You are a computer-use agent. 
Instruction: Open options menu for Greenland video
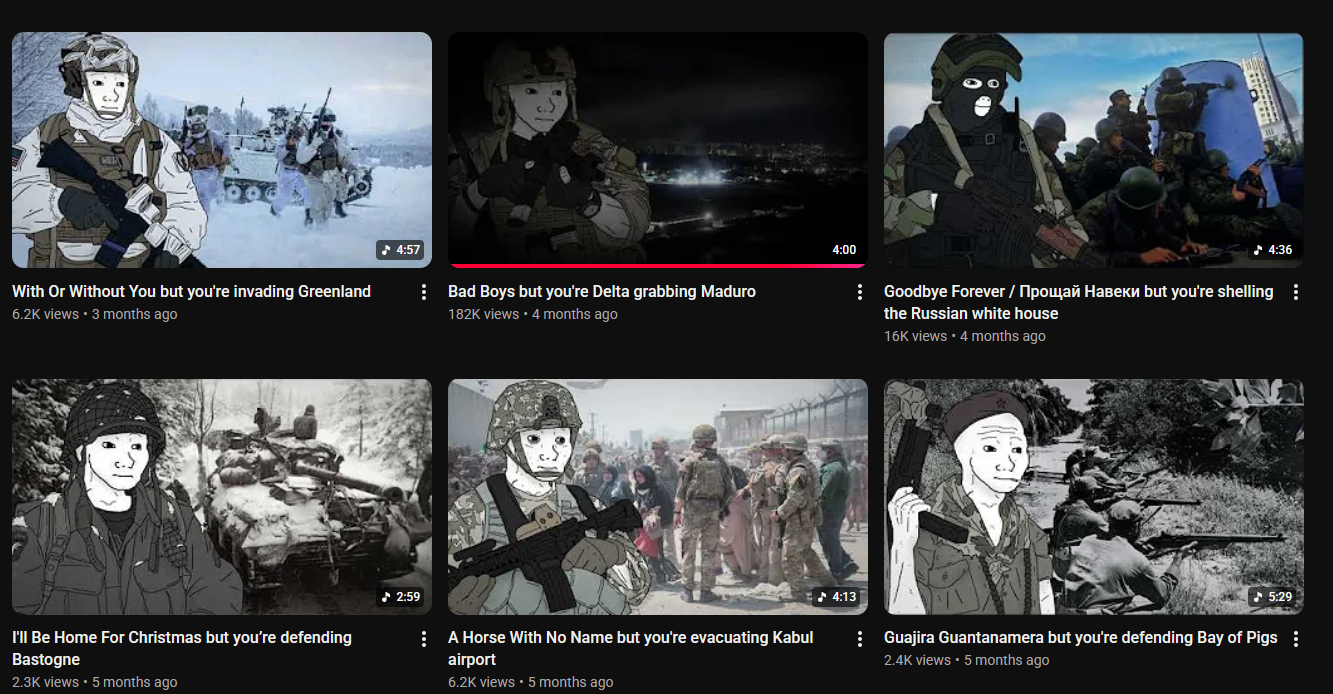423,292
